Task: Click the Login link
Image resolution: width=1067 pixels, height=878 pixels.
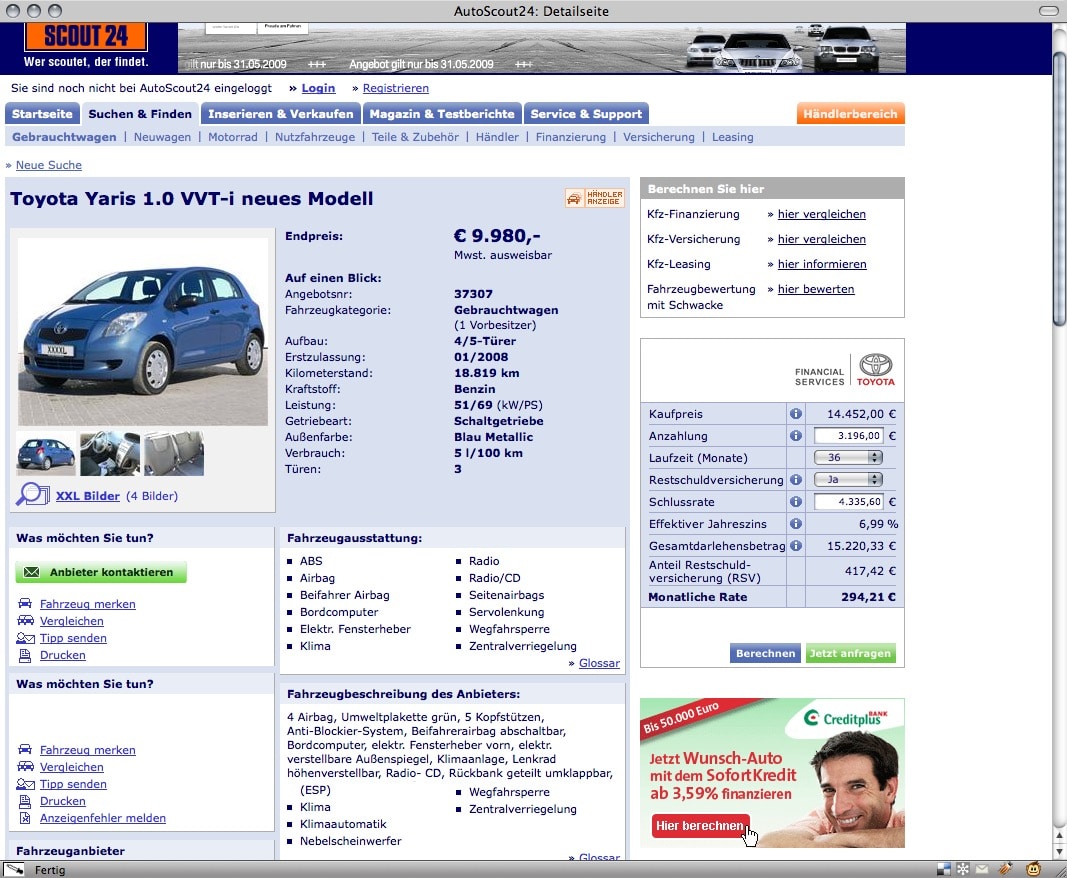Action: 318,88
